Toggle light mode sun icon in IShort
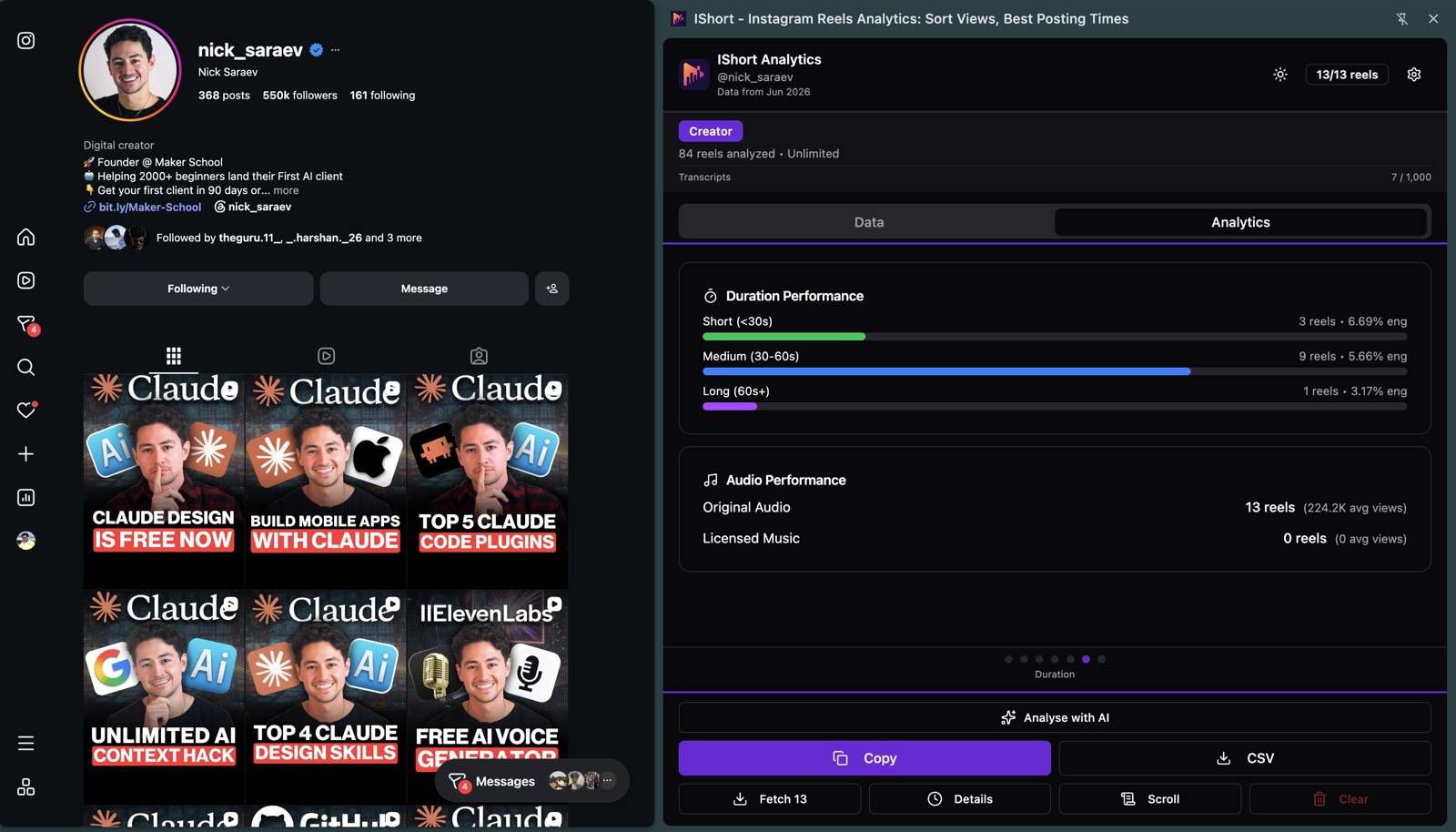 pos(1279,75)
